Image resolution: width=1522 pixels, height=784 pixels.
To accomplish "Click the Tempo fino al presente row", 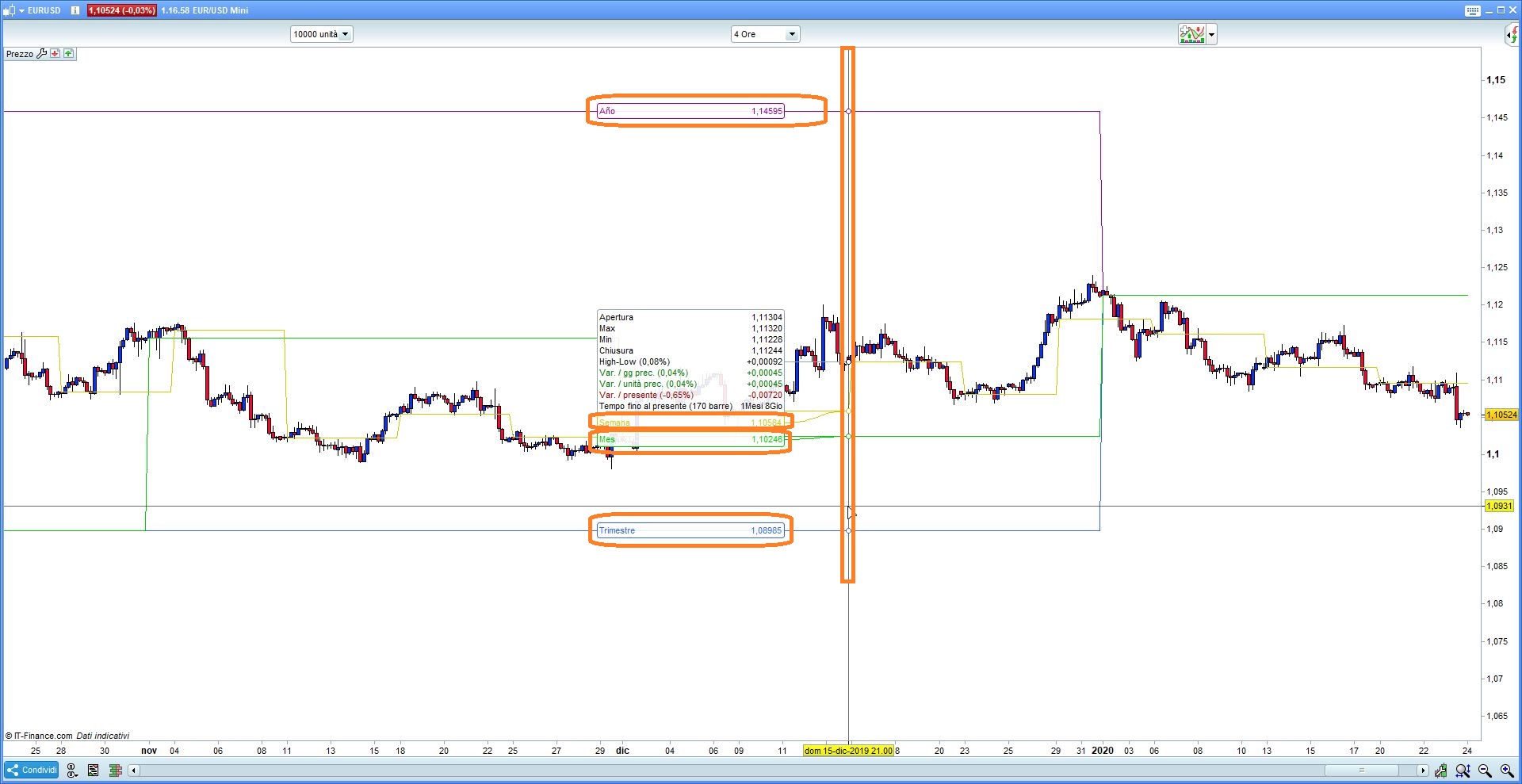I will 690,406.
